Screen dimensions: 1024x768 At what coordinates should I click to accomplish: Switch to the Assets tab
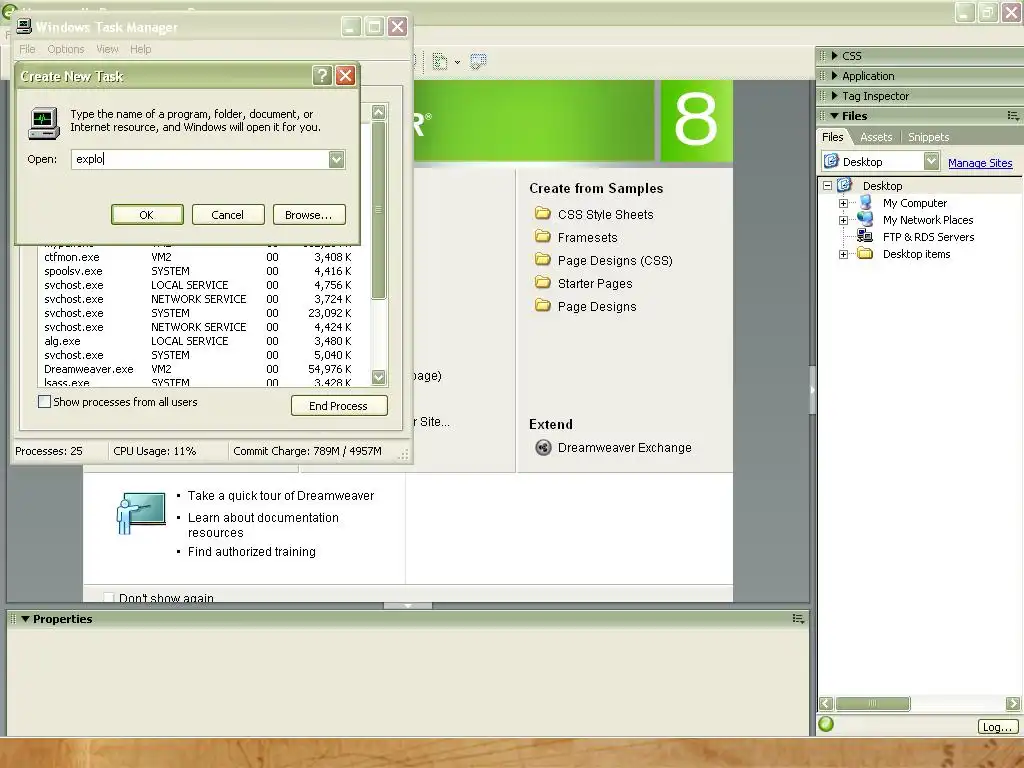coord(876,137)
